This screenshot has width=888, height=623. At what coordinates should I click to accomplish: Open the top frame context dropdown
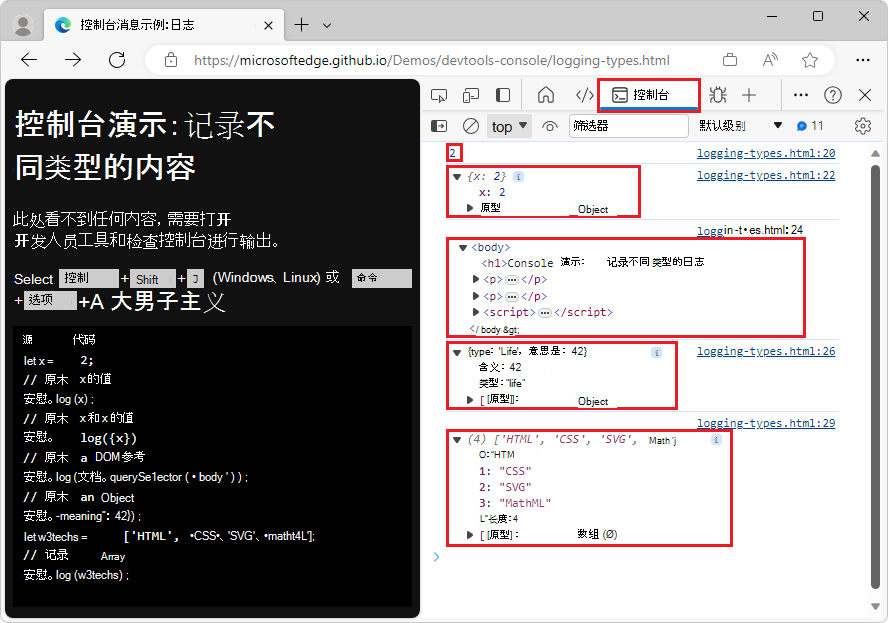(x=508, y=125)
